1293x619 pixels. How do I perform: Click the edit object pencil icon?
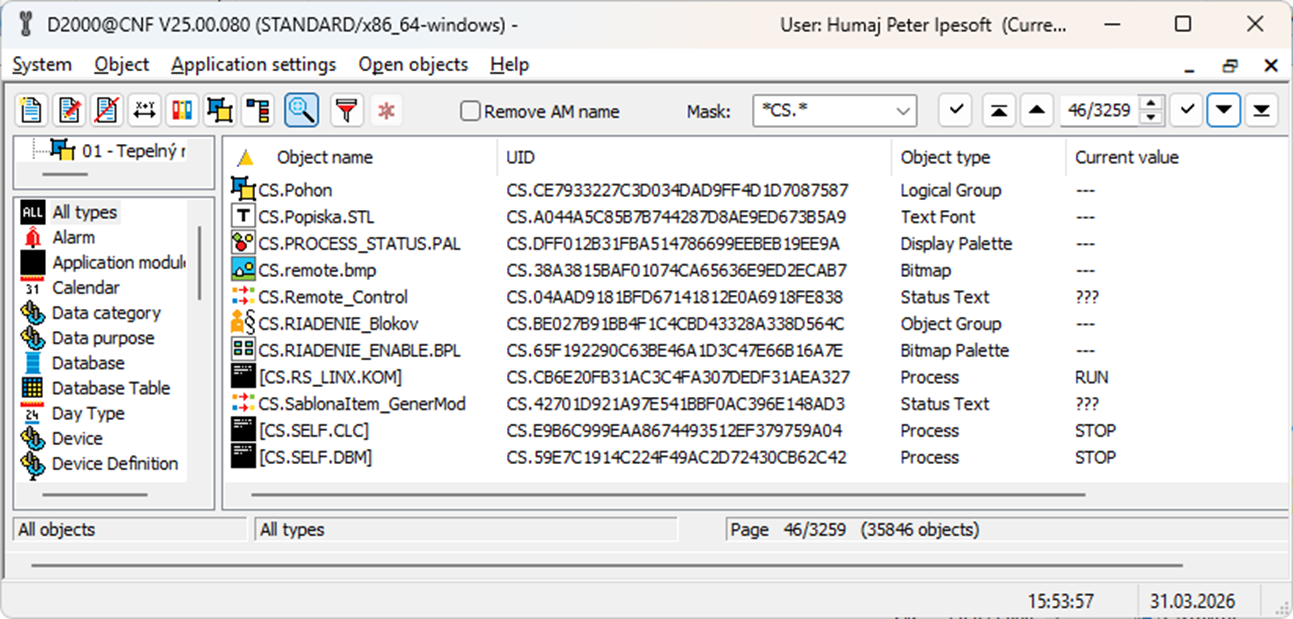(70, 111)
